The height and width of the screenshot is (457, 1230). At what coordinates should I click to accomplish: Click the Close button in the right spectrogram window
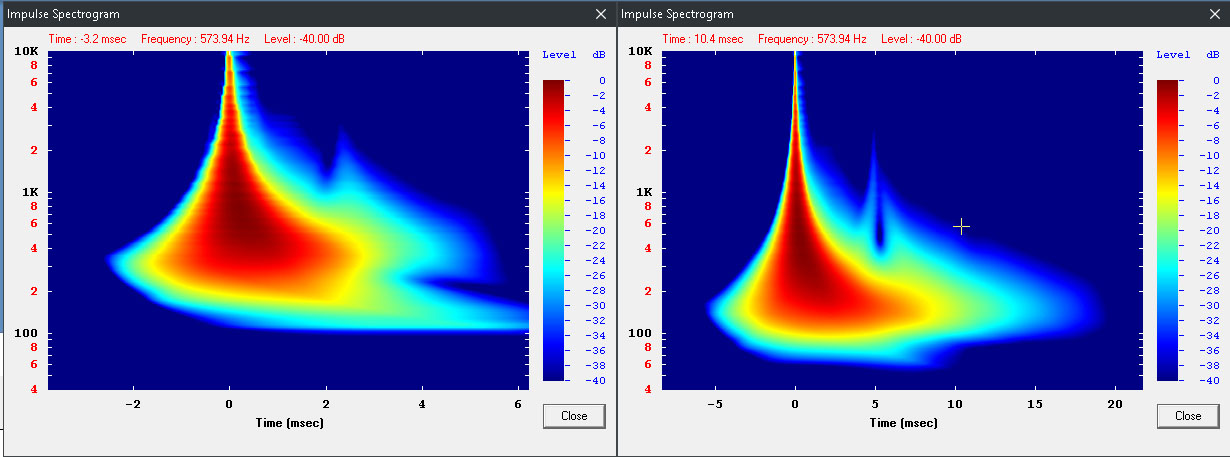(1188, 415)
